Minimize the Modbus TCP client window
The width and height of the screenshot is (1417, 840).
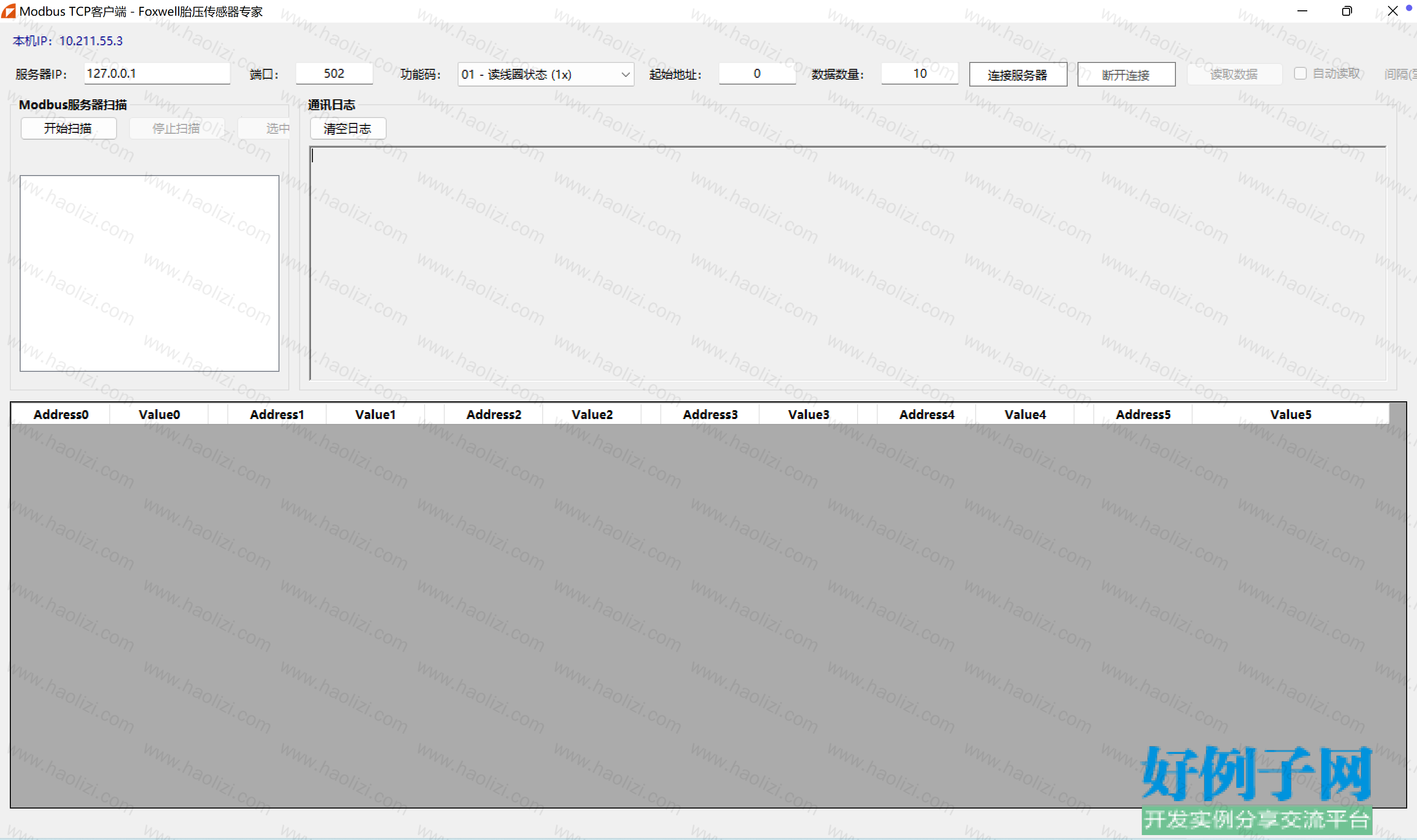pos(1302,11)
